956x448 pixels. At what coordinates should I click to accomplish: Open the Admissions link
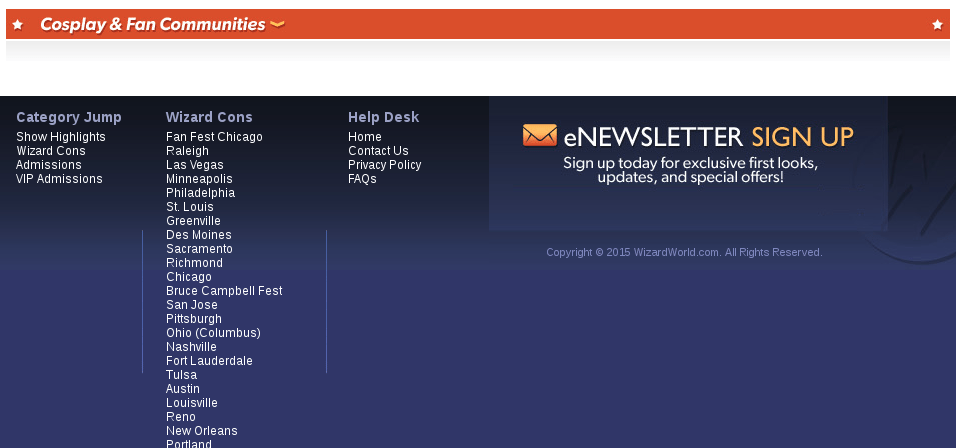49,165
